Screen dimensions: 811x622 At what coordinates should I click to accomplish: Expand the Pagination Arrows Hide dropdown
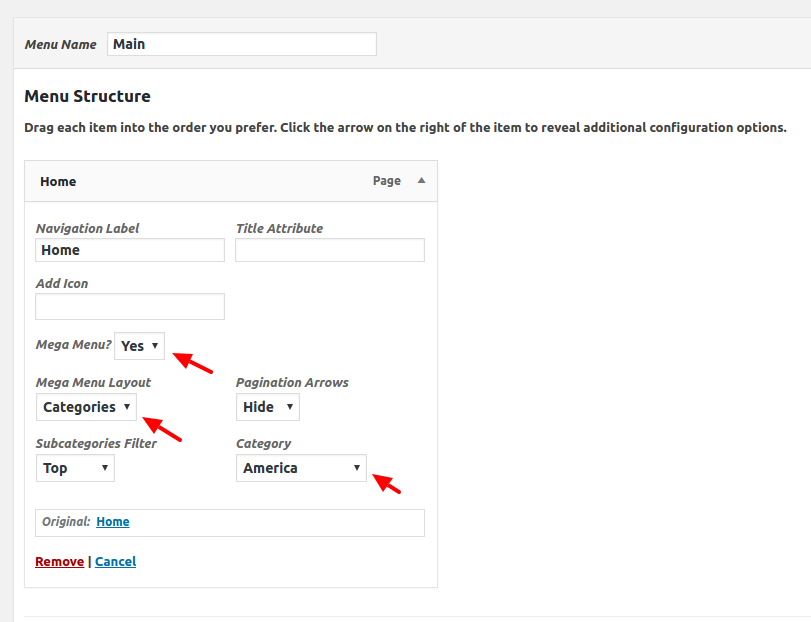(267, 407)
